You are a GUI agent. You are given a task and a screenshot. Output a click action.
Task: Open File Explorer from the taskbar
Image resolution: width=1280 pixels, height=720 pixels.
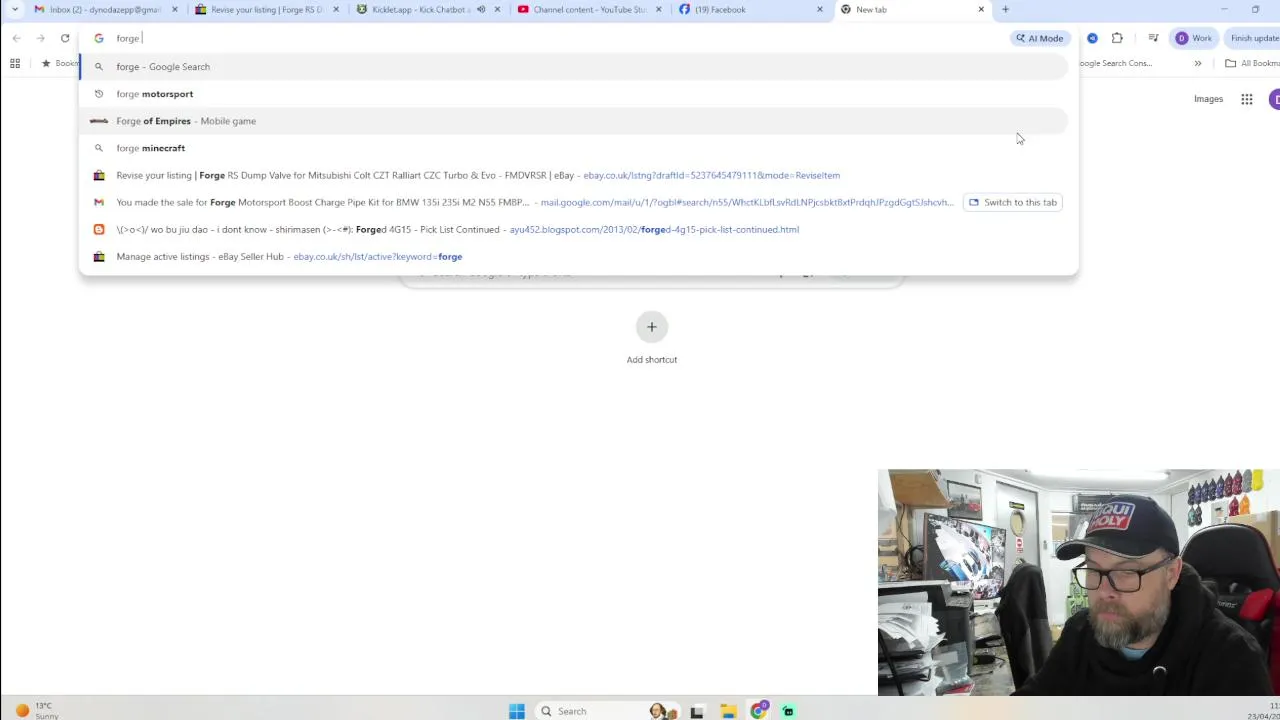728,711
